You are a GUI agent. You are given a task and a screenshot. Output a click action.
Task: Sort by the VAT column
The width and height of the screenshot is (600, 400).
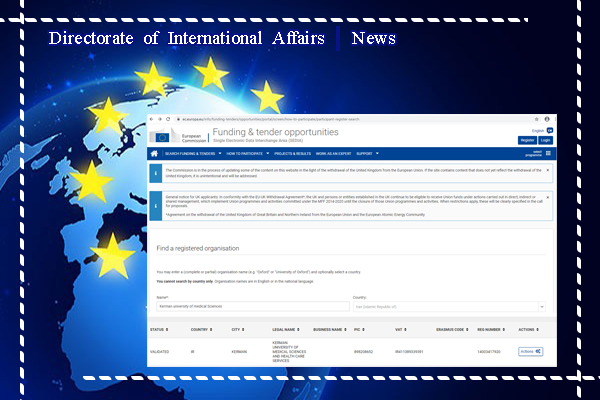point(401,330)
